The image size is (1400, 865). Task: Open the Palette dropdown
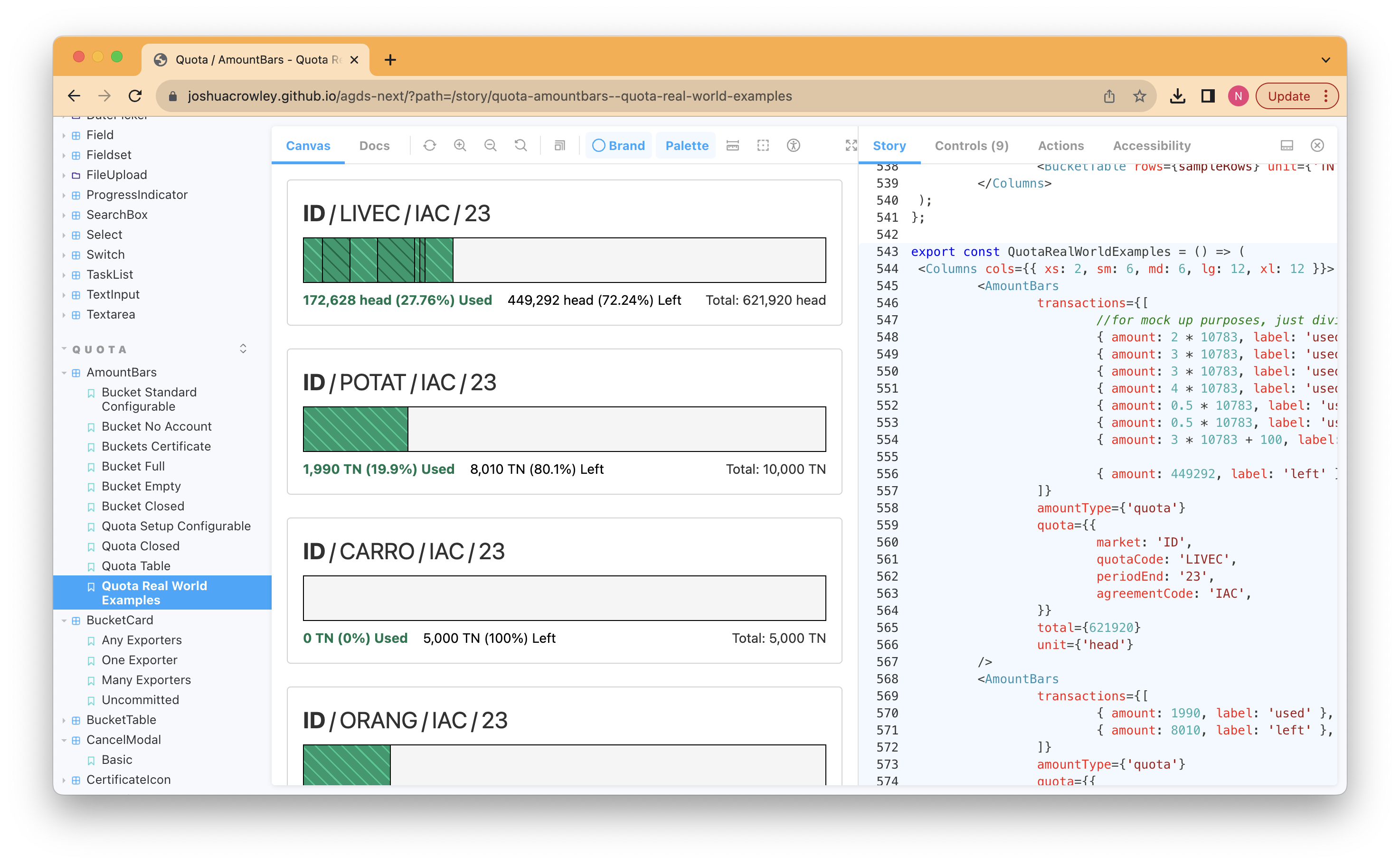click(x=687, y=145)
